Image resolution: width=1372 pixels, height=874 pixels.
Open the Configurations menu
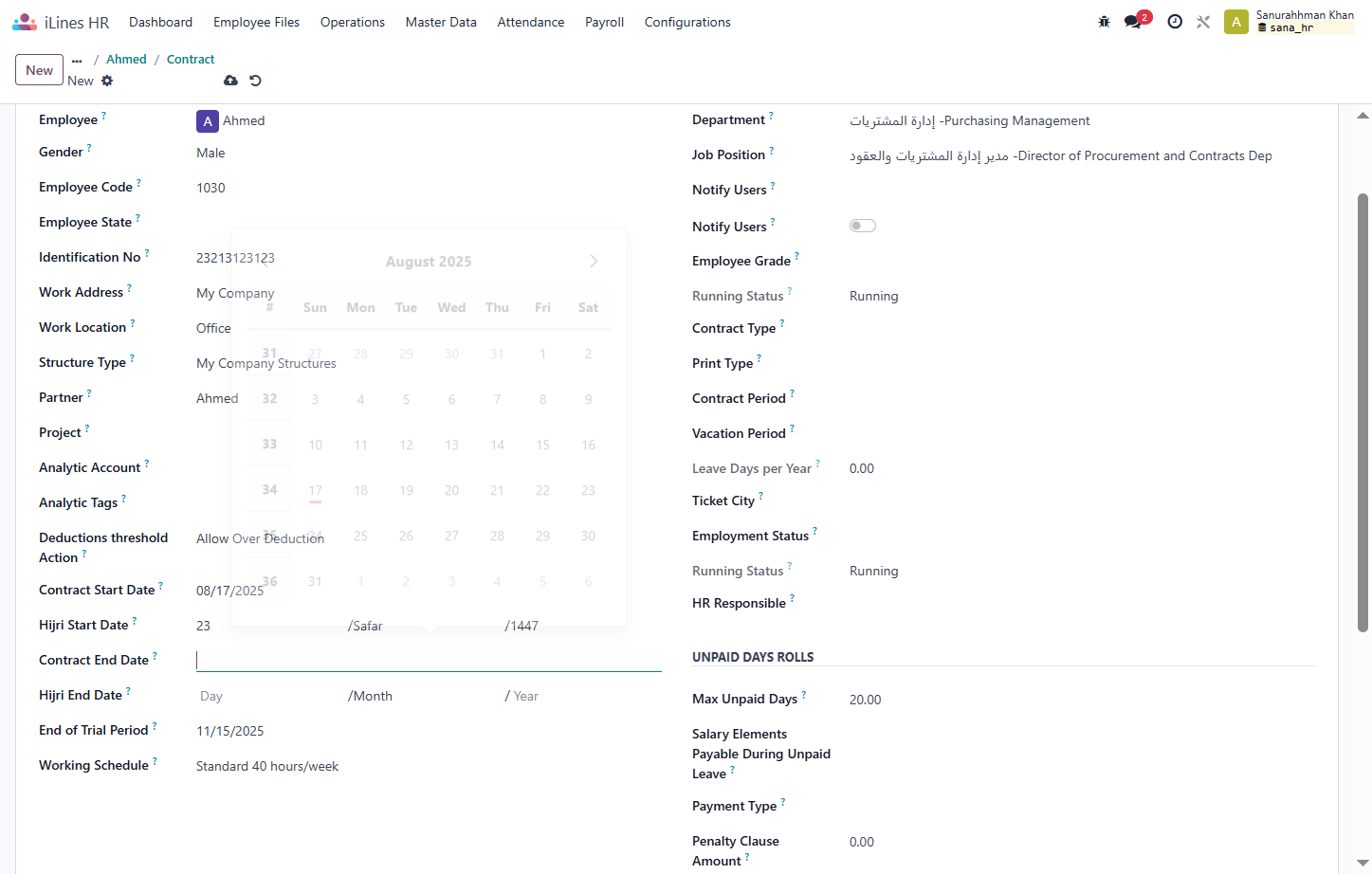[687, 22]
